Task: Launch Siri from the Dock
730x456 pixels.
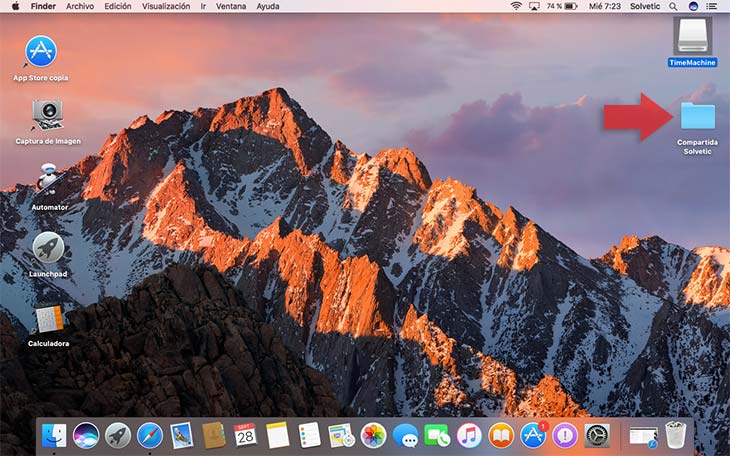Action: point(86,436)
